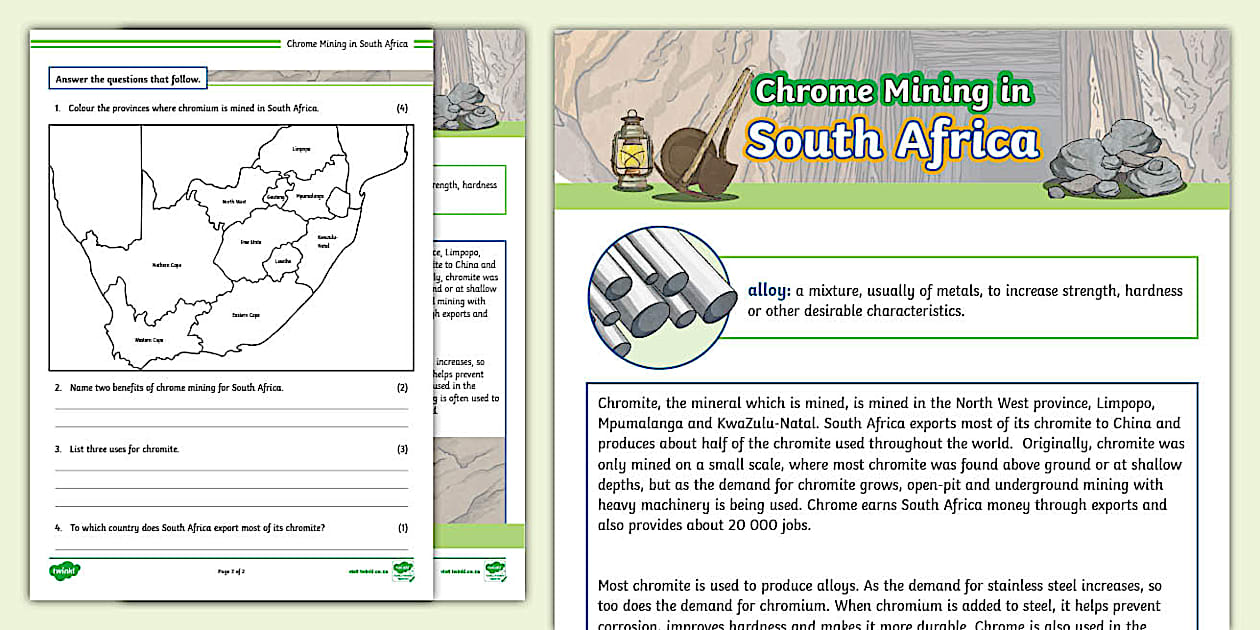Click the "Chrome Mining in" title text
The image size is (1260, 630).
click(x=892, y=92)
